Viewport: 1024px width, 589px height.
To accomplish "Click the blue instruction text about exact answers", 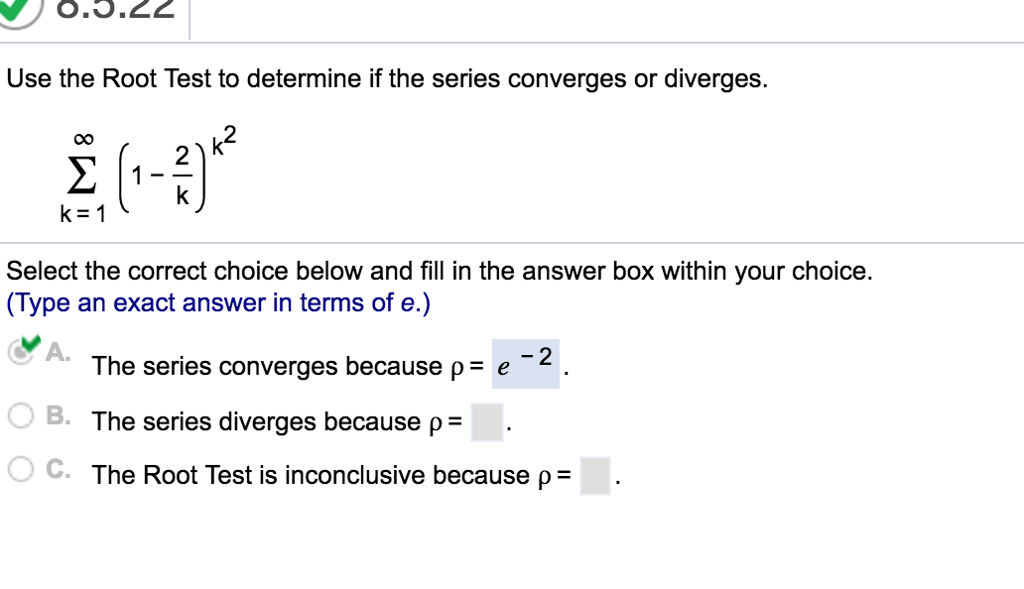I will (x=217, y=302).
